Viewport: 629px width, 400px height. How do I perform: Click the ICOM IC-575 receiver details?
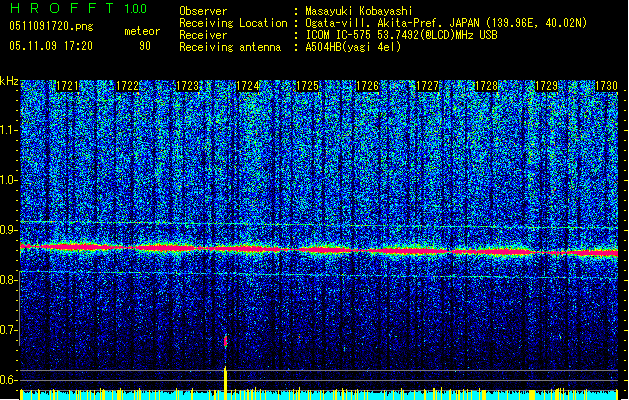click(401, 35)
